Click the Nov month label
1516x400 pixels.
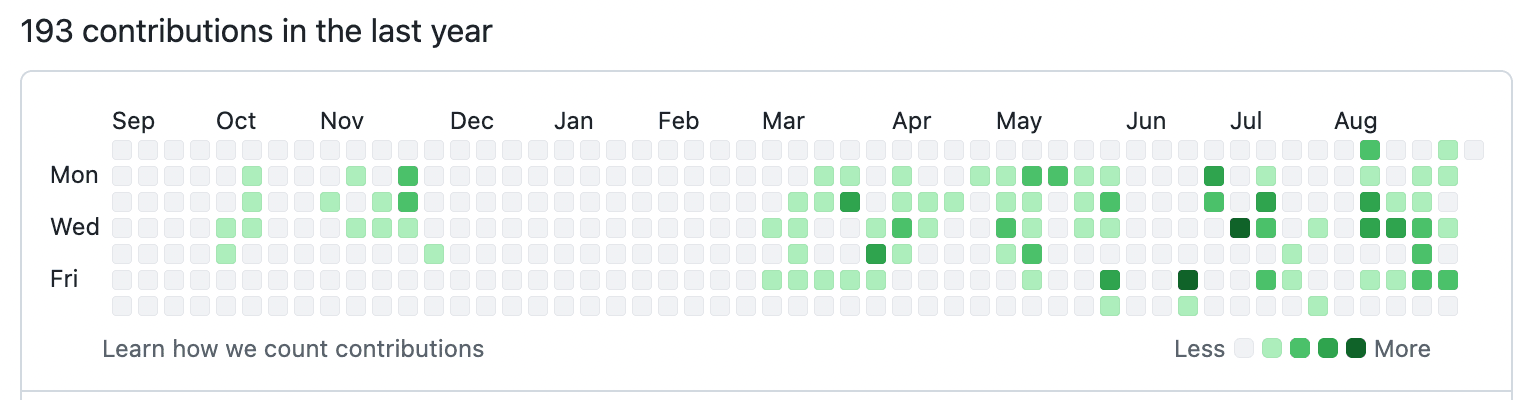342,122
